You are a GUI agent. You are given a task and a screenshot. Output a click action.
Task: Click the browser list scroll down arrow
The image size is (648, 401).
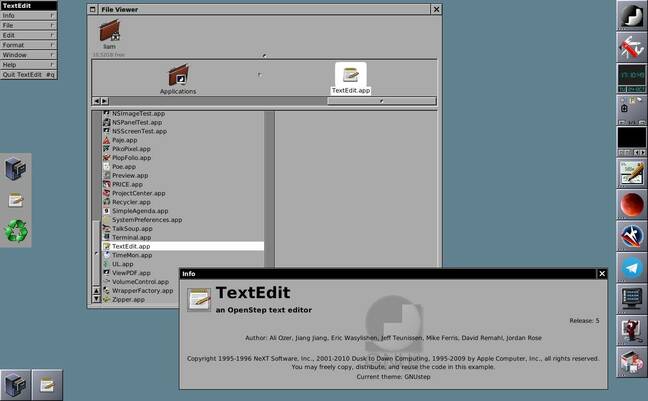tap(96, 298)
